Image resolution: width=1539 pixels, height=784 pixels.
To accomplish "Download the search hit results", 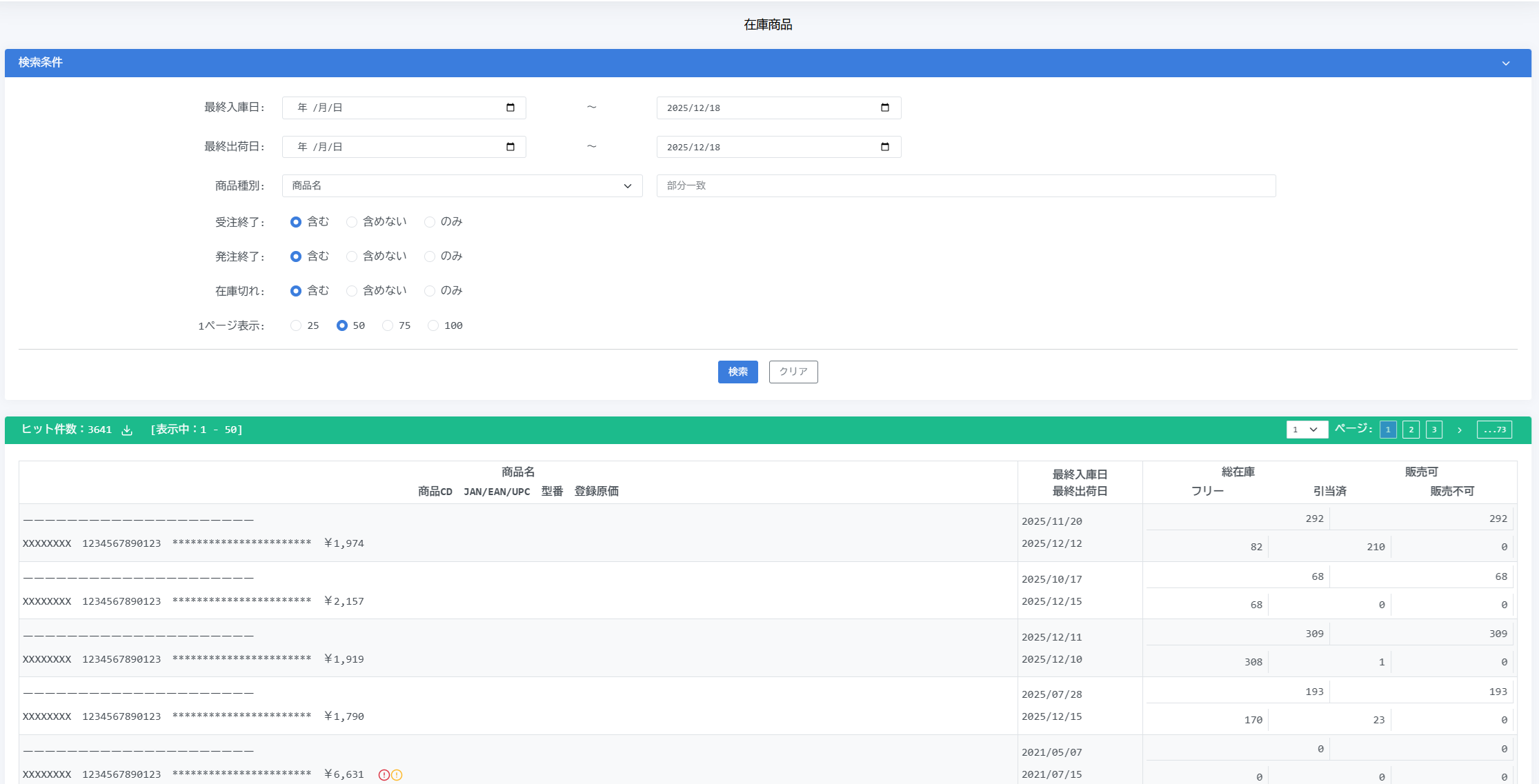I will click(x=127, y=430).
